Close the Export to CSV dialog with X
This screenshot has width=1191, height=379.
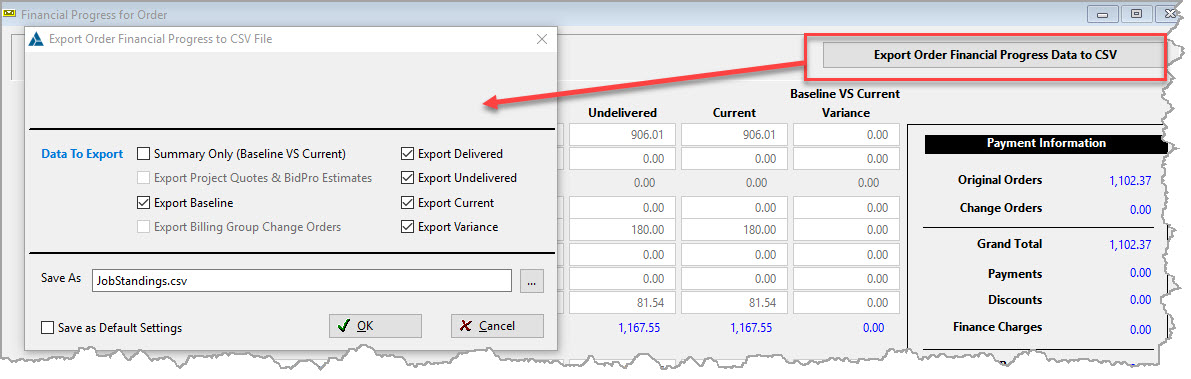[542, 39]
